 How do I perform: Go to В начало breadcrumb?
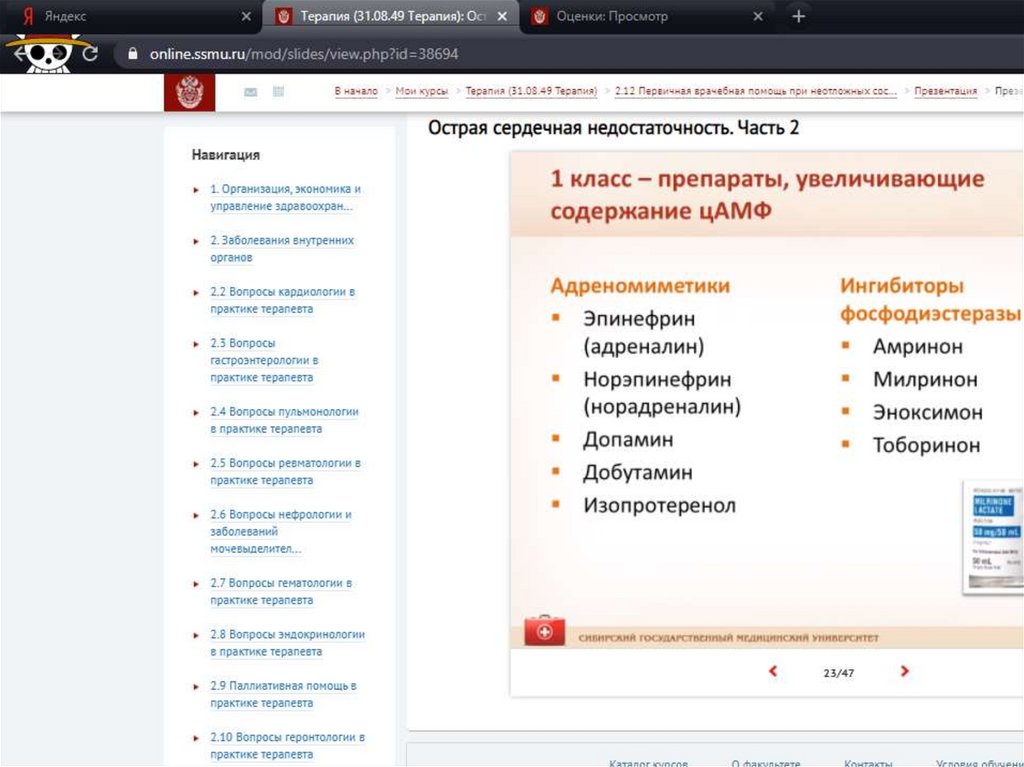point(356,91)
